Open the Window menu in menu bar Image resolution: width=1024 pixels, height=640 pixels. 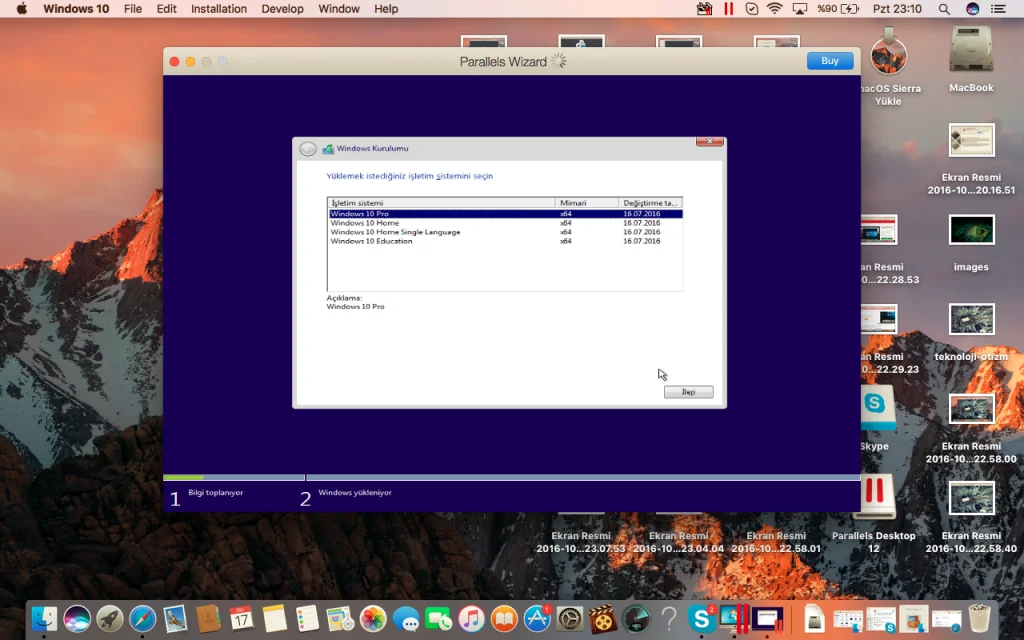[339, 9]
